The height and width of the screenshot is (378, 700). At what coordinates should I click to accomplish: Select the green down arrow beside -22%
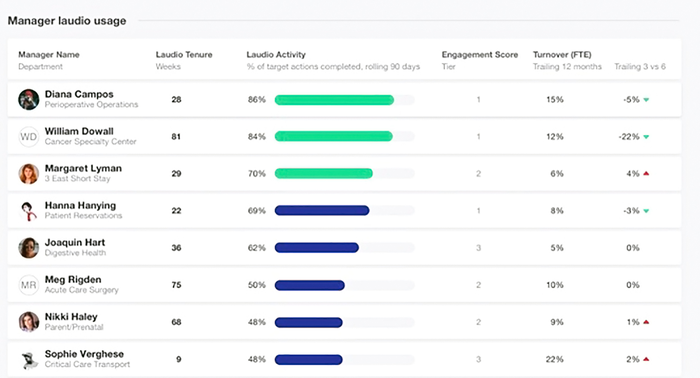pyautogui.click(x=646, y=137)
